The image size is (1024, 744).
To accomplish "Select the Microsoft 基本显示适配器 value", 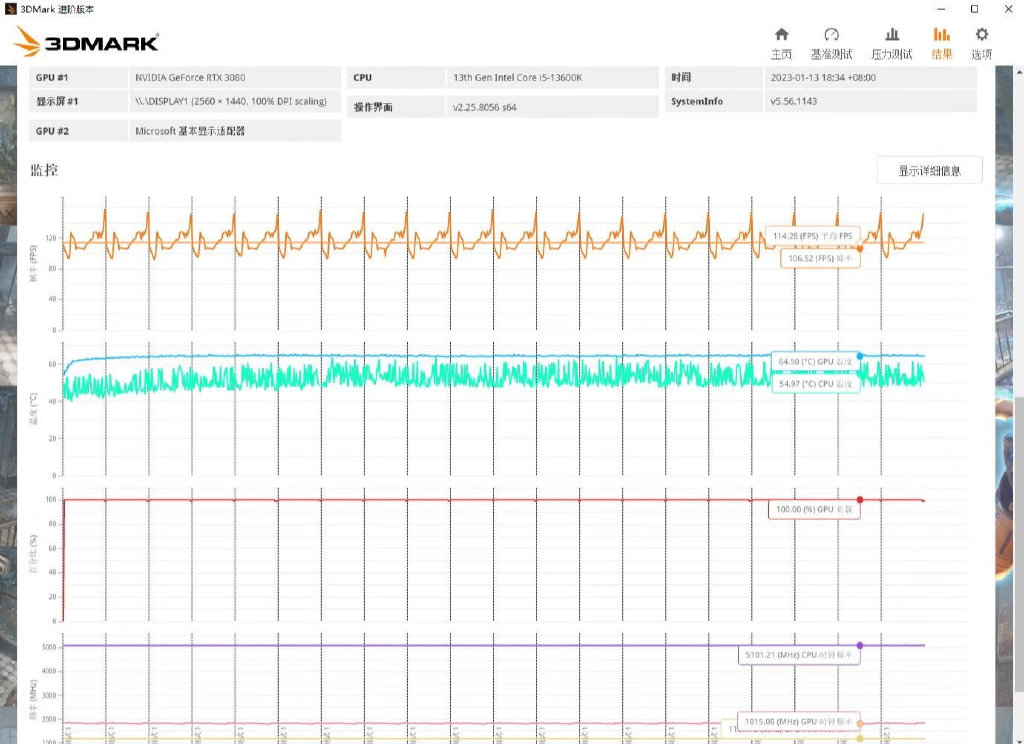I will pyautogui.click(x=189, y=131).
